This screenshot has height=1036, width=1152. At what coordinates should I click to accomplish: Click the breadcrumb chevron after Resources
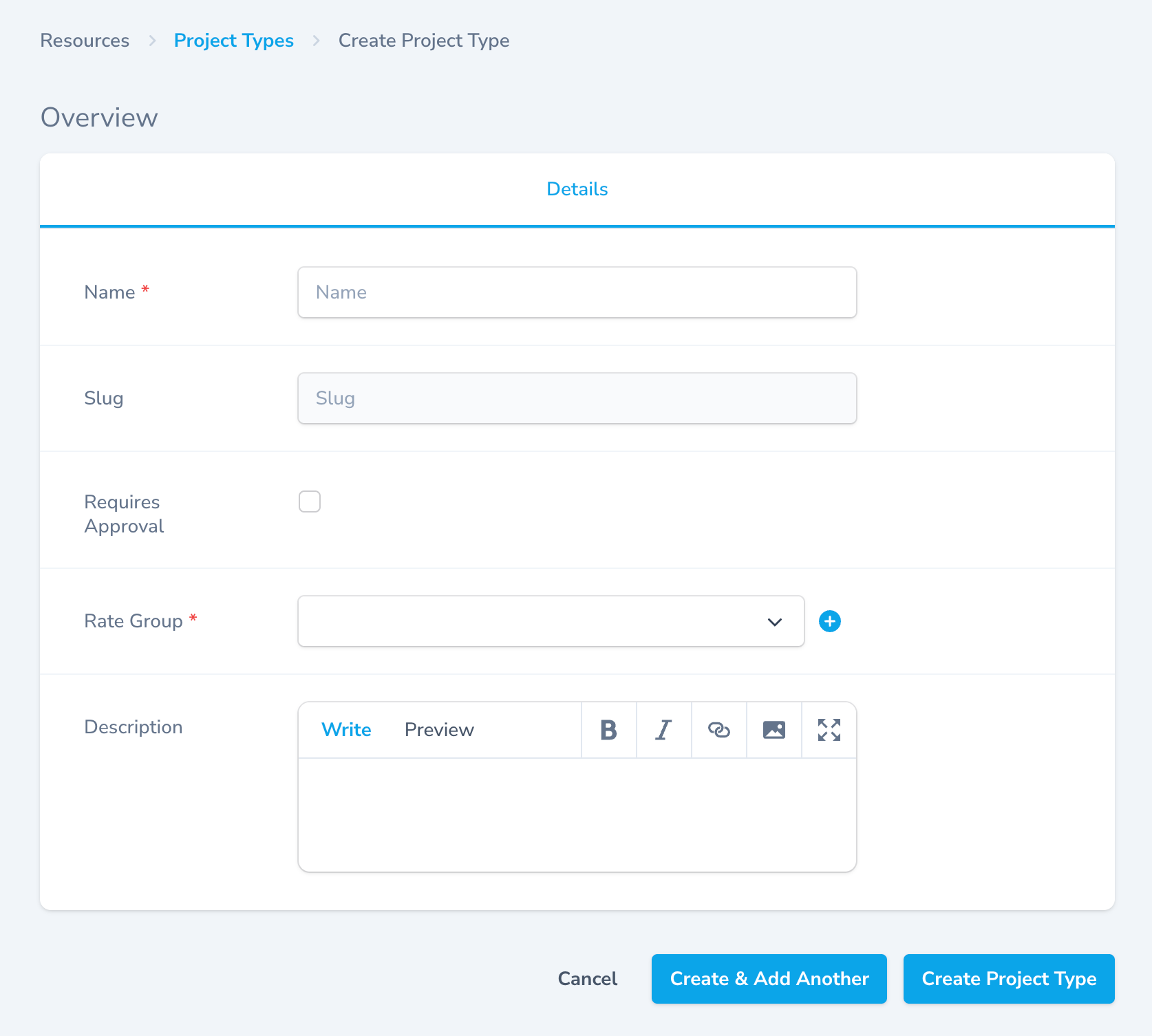tap(151, 41)
